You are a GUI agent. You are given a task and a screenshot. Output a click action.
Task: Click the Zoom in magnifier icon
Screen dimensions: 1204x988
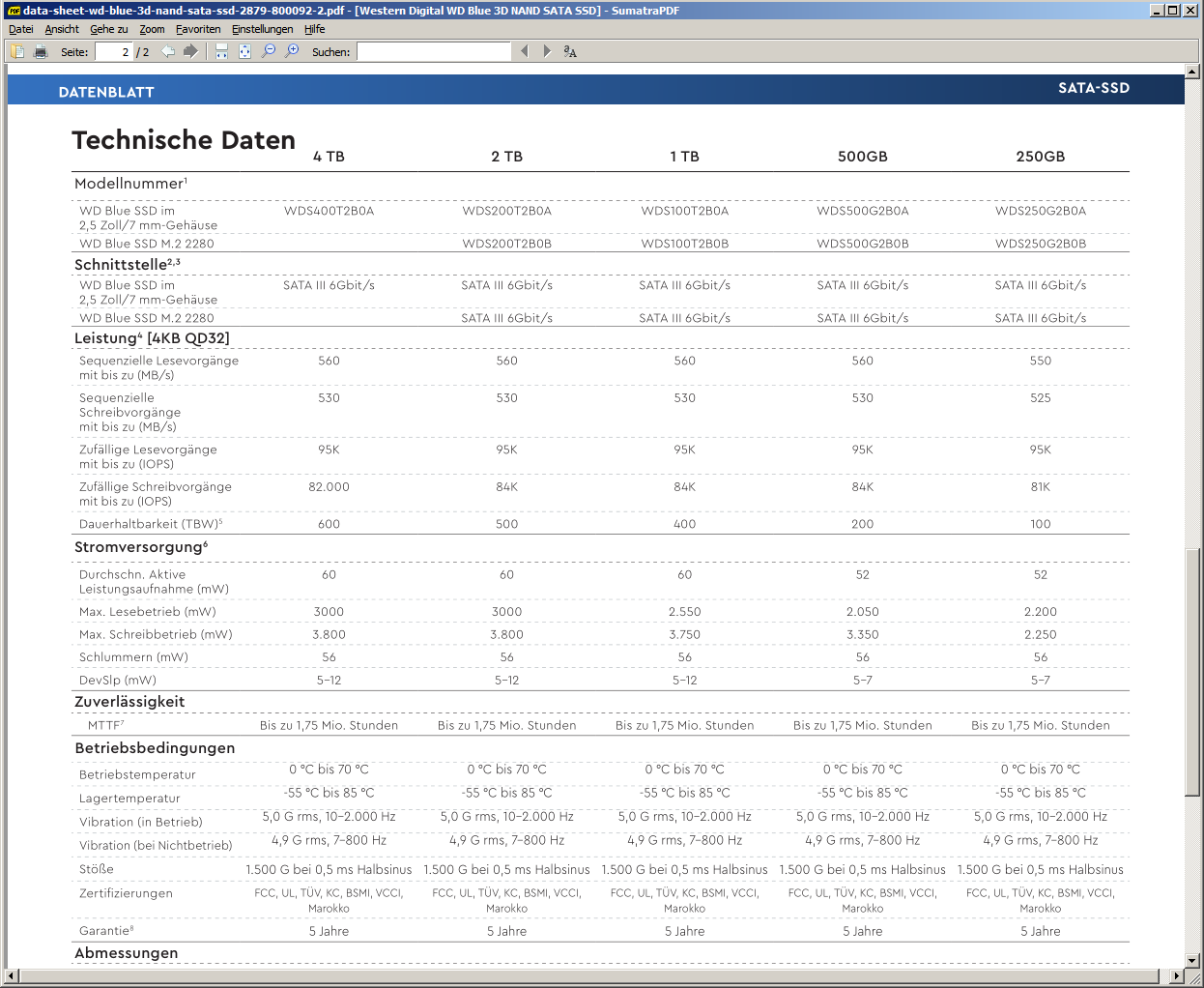(292, 51)
